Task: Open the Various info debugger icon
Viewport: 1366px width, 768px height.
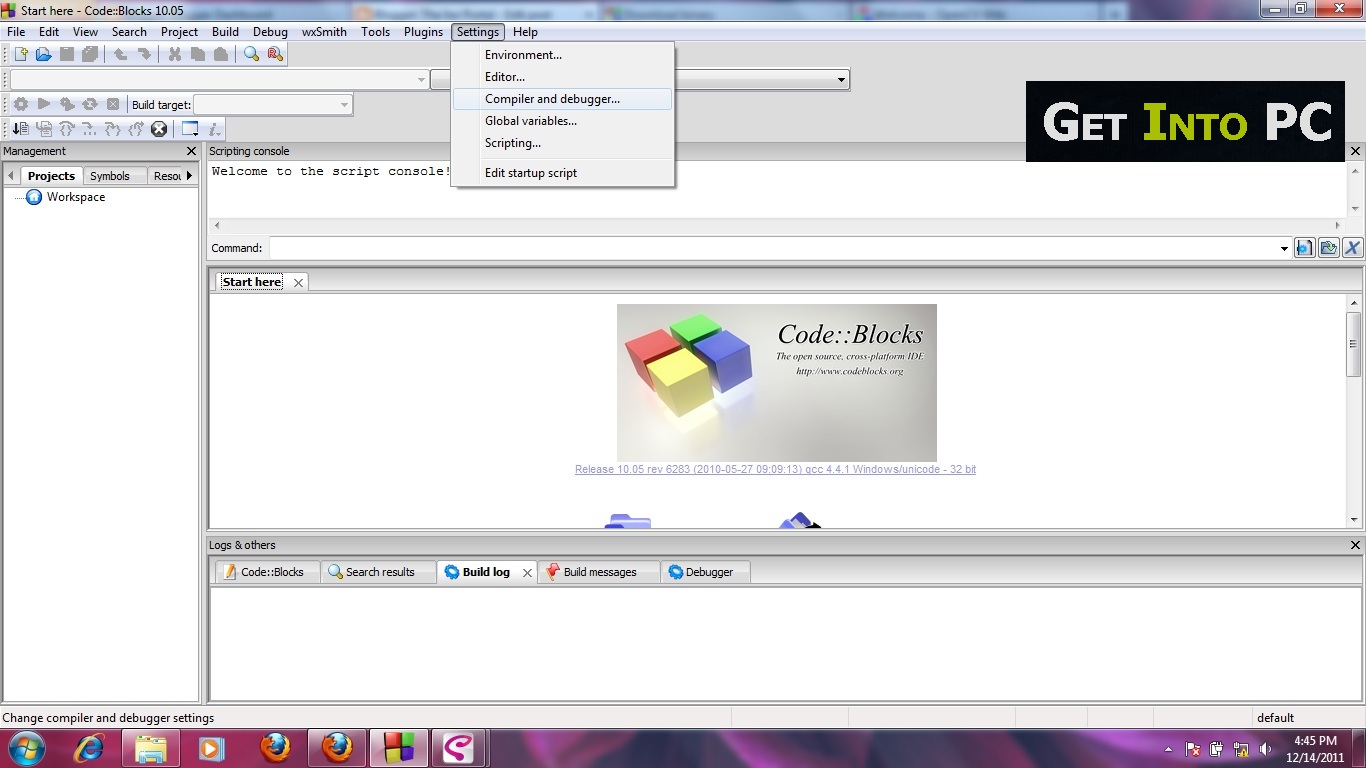Action: [x=214, y=129]
